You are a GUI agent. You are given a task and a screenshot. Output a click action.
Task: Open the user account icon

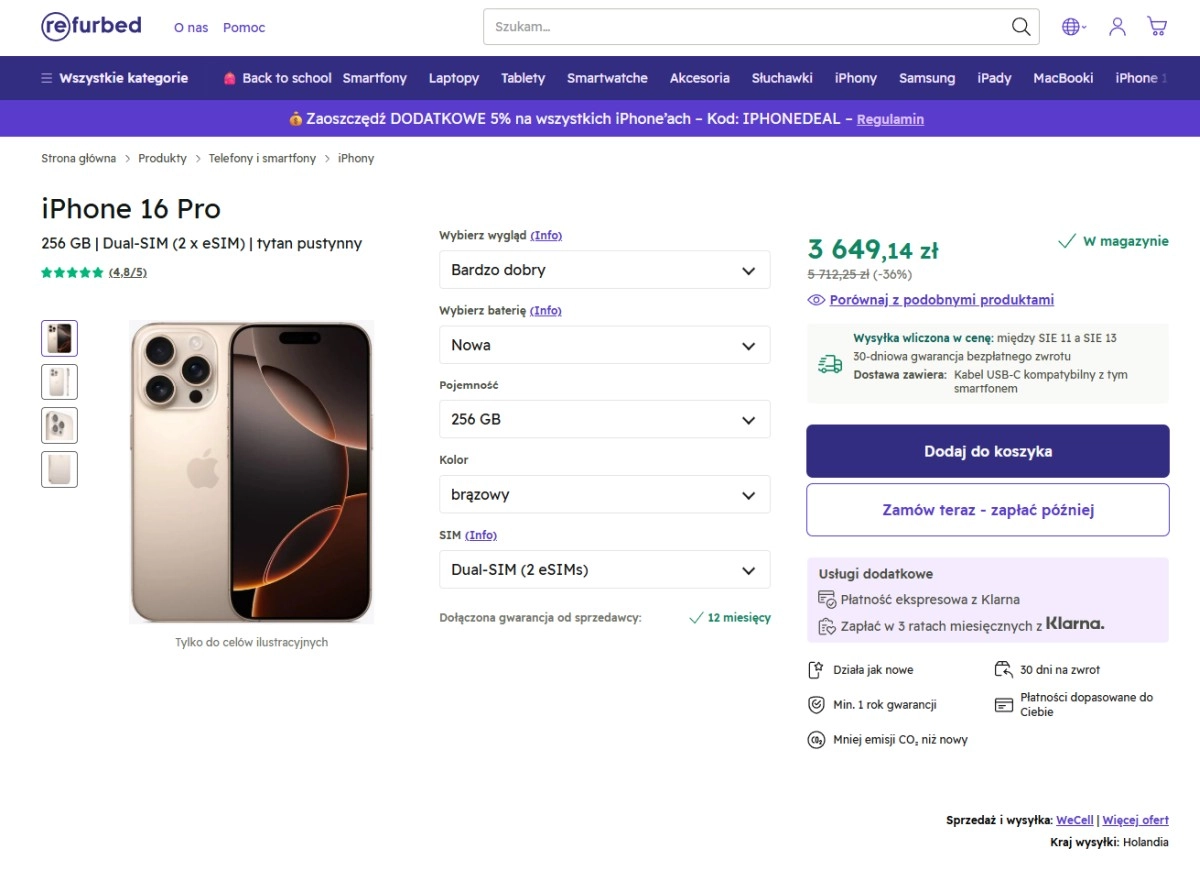1117,27
